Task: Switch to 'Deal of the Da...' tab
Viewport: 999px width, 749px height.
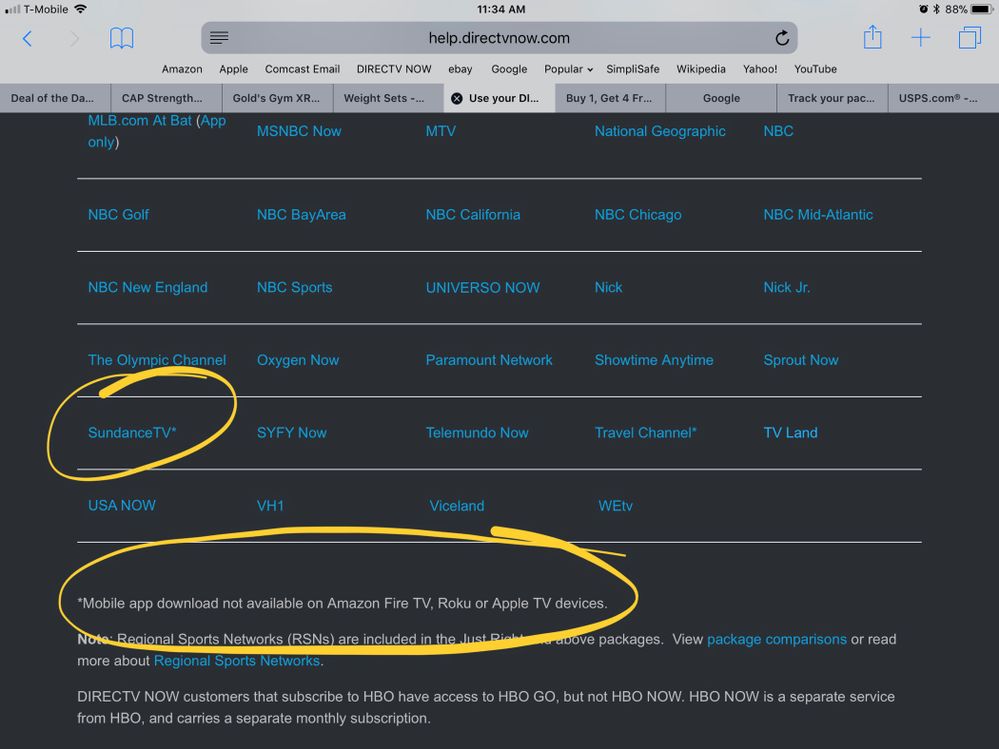Action: [x=55, y=98]
